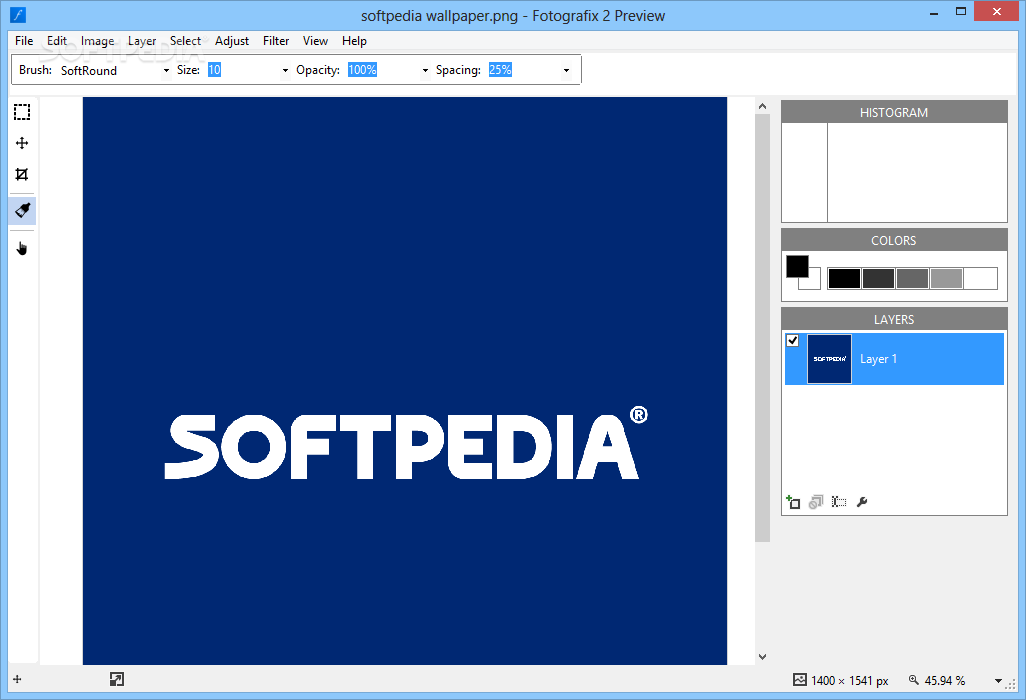Click the Spacing field showing 25%
1026x700 pixels.
(x=525, y=70)
